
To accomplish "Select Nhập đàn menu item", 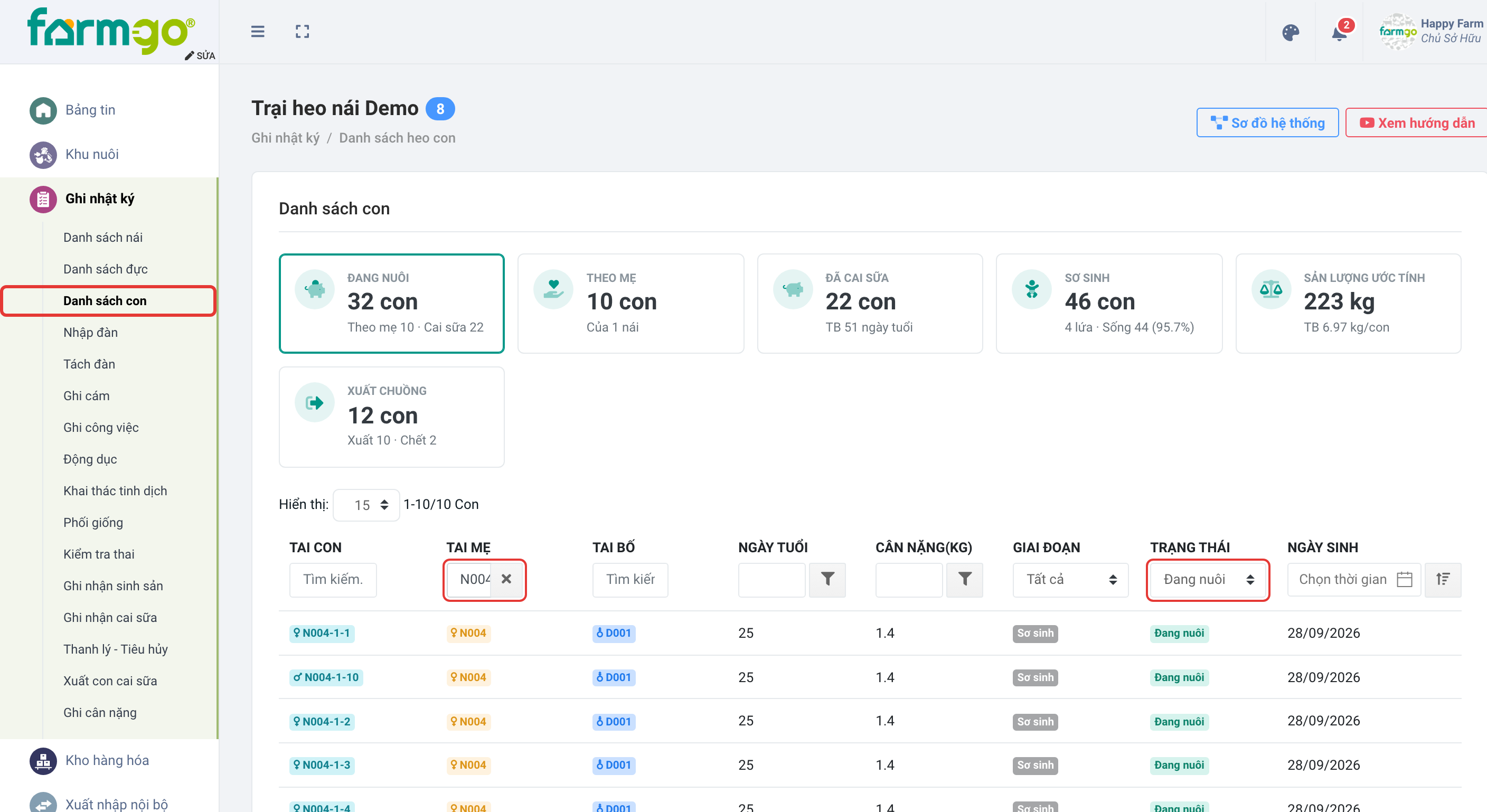I will [x=90, y=333].
